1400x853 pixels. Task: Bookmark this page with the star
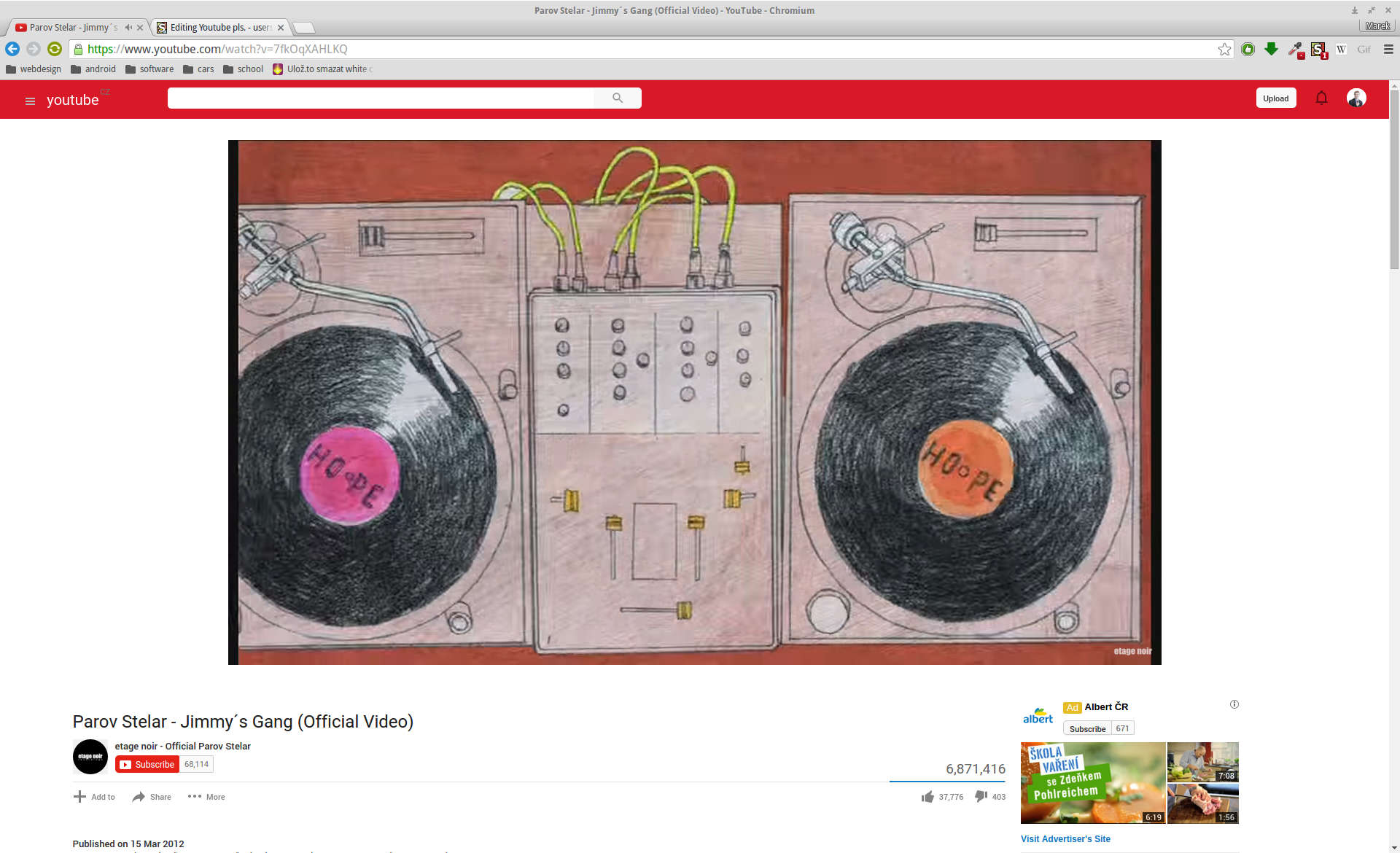(1224, 49)
